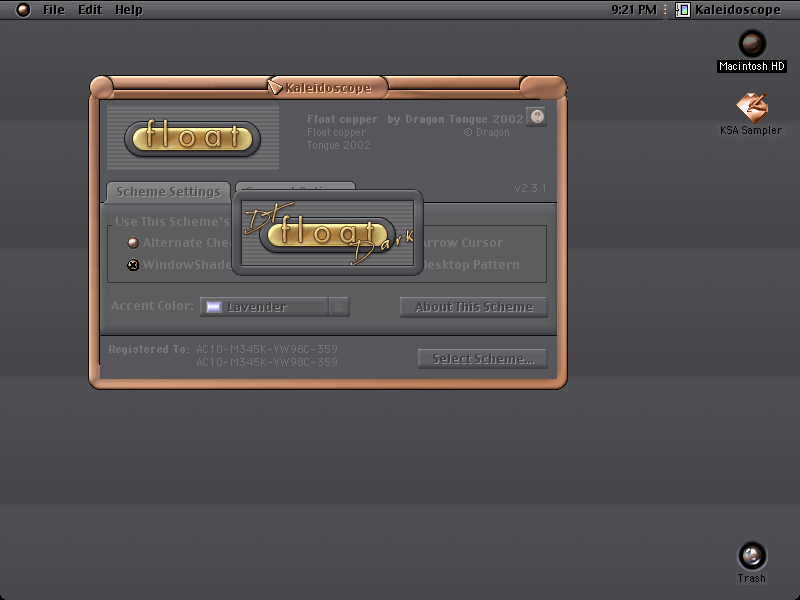
Task: Open the Accent Color Lavender popup menu
Action: coord(274,307)
